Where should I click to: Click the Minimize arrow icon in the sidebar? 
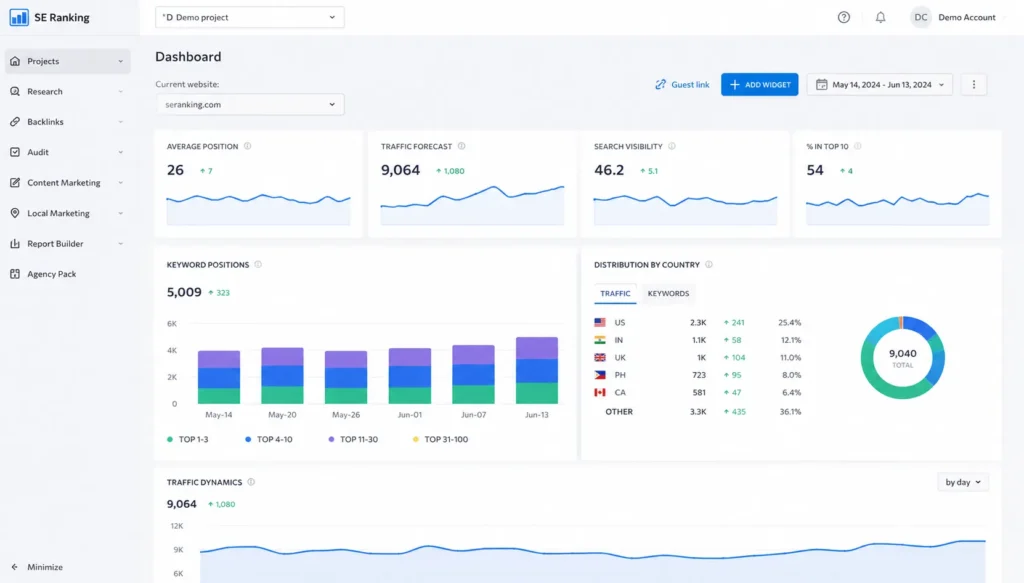click(14, 567)
